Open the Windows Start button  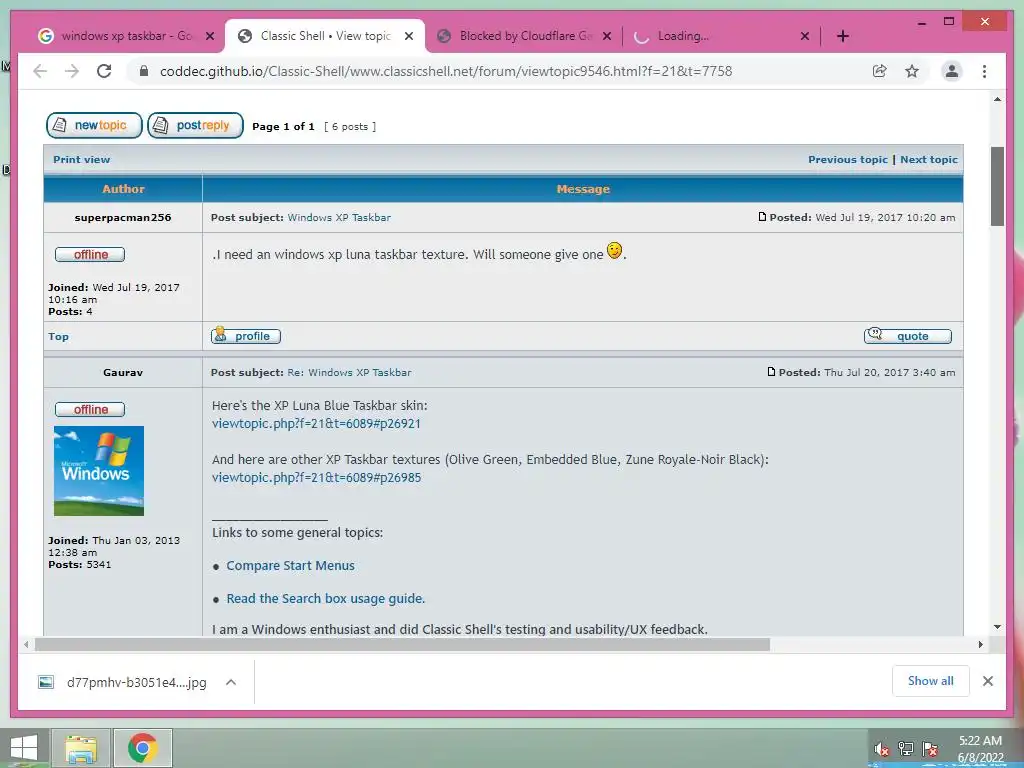(x=24, y=748)
